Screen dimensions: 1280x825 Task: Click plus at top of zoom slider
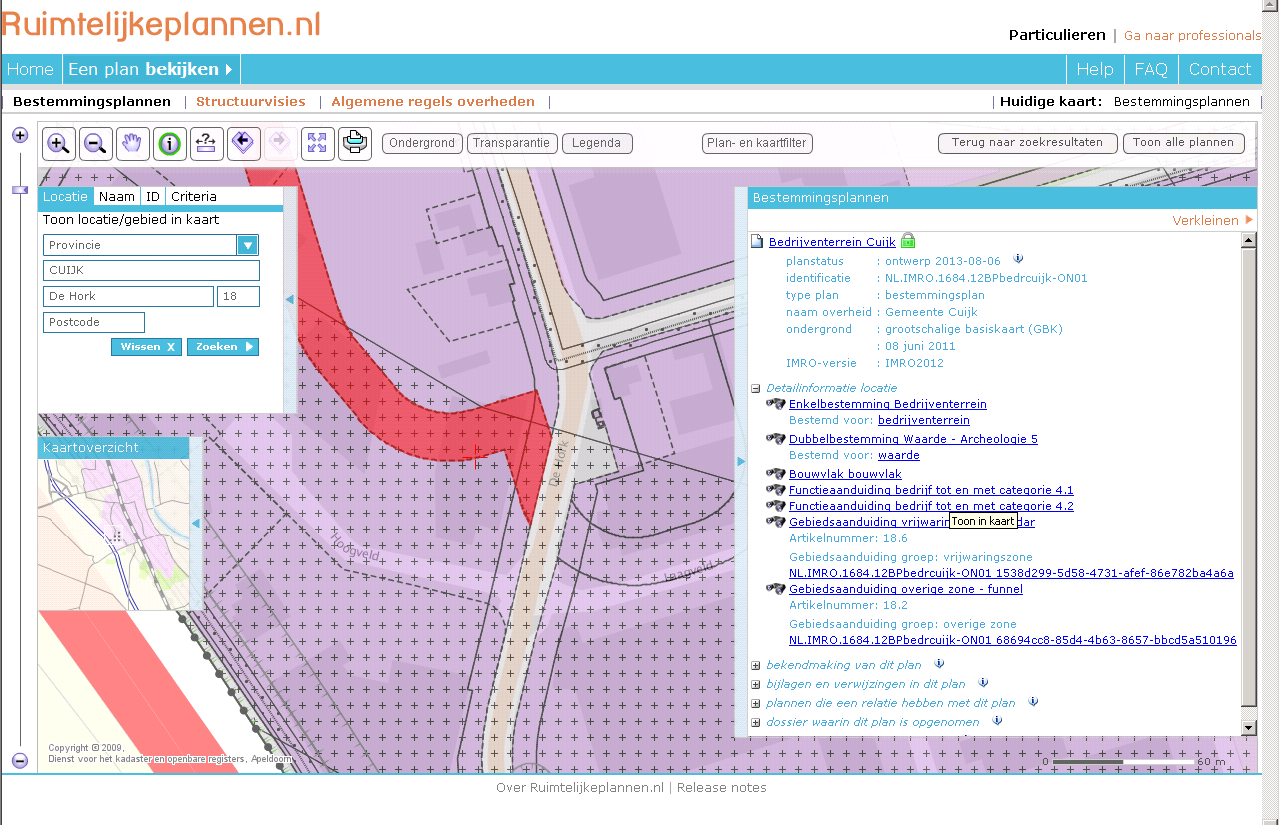click(20, 135)
